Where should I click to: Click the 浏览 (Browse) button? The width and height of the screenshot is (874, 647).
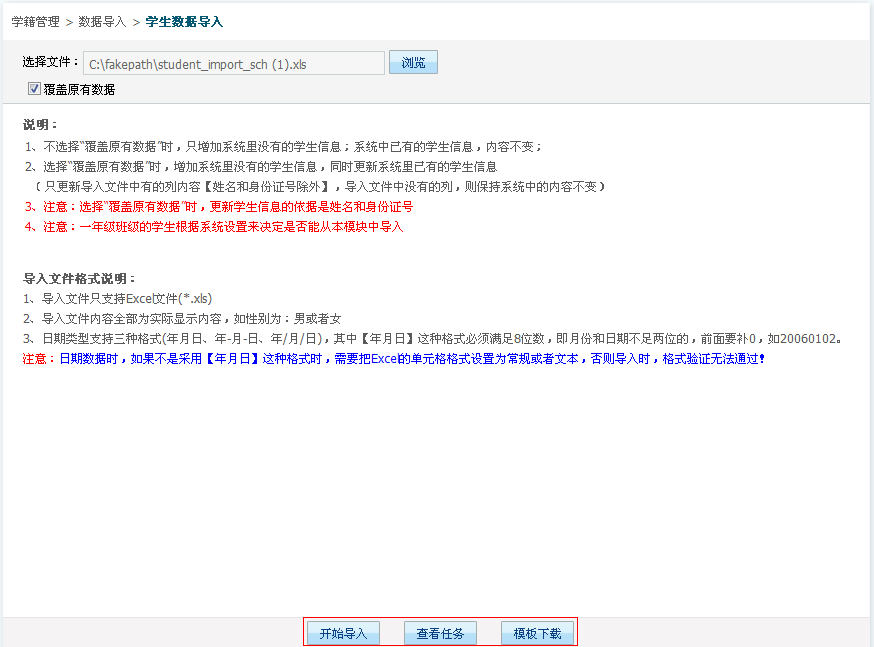click(x=413, y=62)
